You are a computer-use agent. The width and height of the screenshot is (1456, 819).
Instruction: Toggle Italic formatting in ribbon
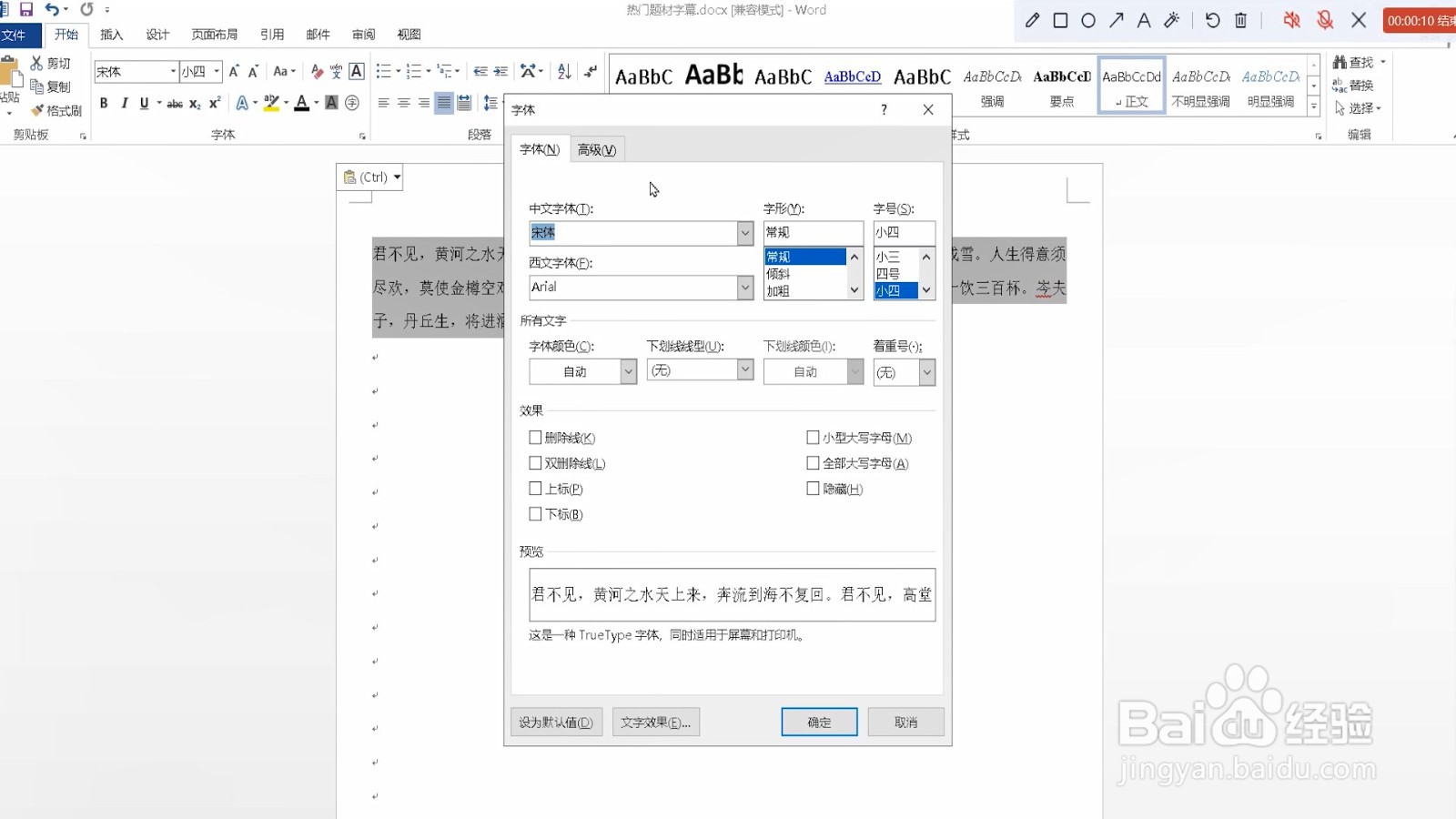pyautogui.click(x=124, y=103)
